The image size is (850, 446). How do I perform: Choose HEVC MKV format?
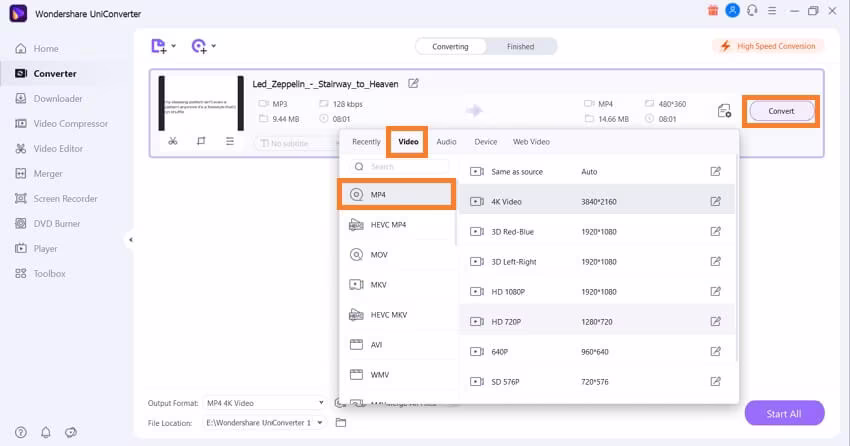pos(397,315)
